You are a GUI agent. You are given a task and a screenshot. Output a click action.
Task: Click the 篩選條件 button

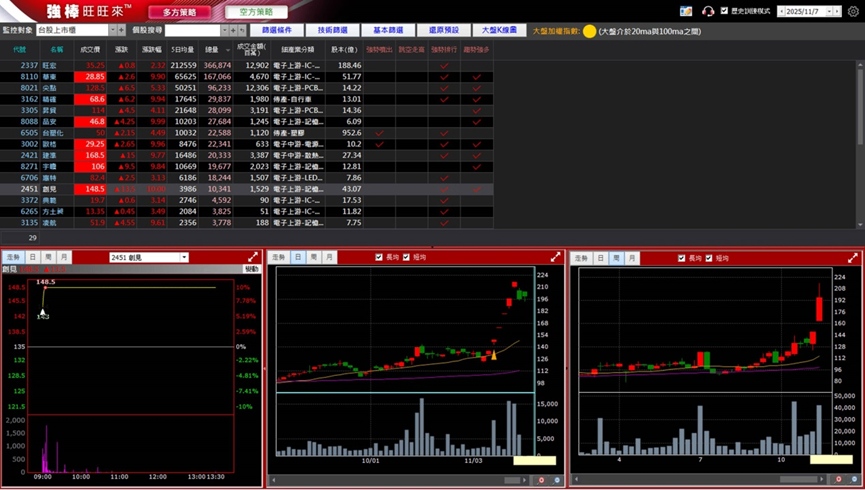[277, 31]
